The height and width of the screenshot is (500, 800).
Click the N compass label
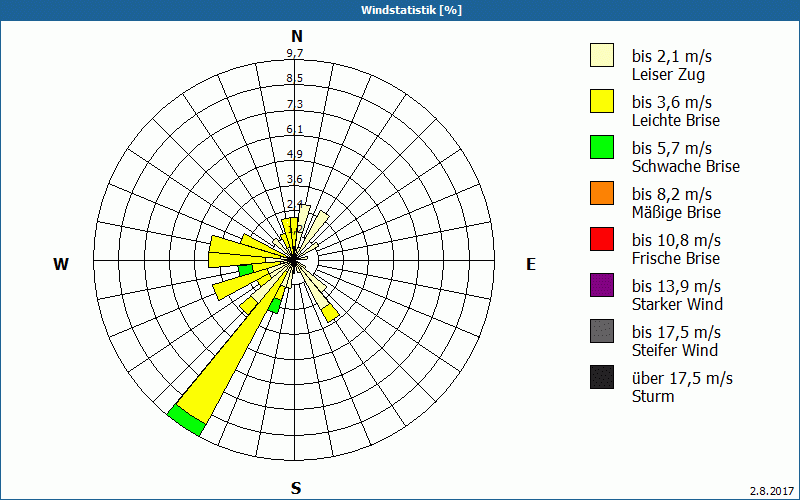(296, 36)
